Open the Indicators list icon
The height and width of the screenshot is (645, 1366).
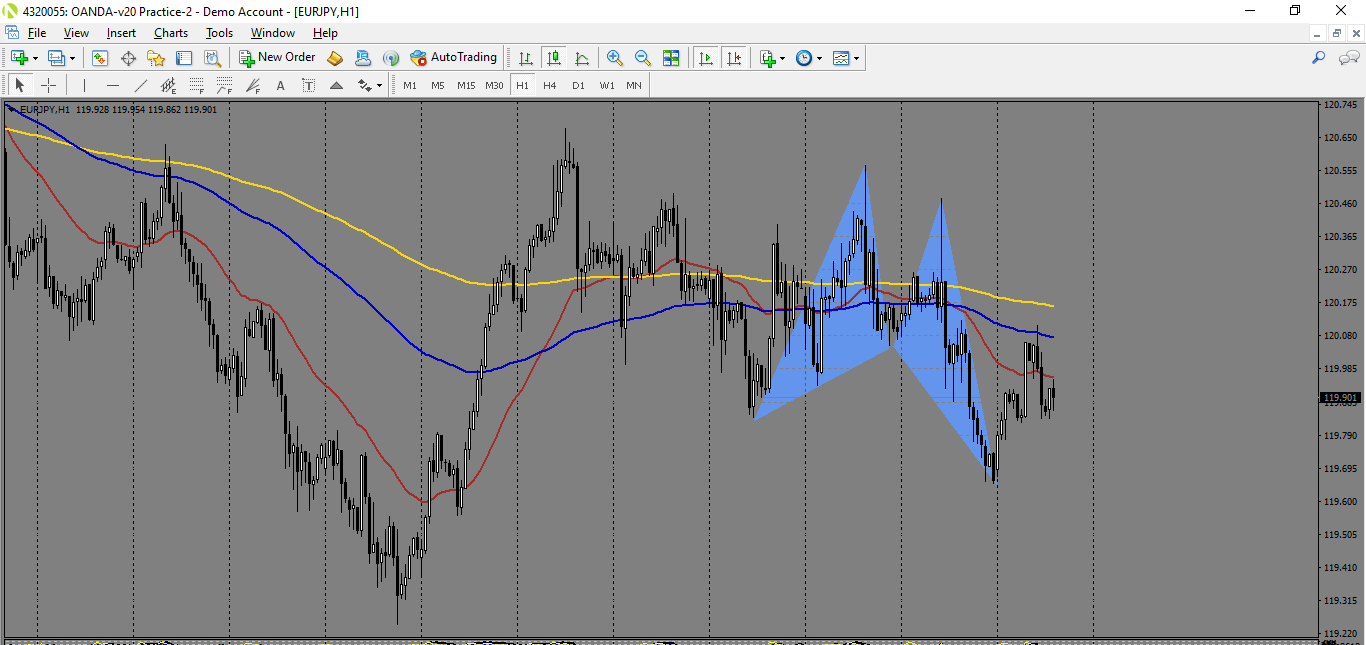coord(767,58)
